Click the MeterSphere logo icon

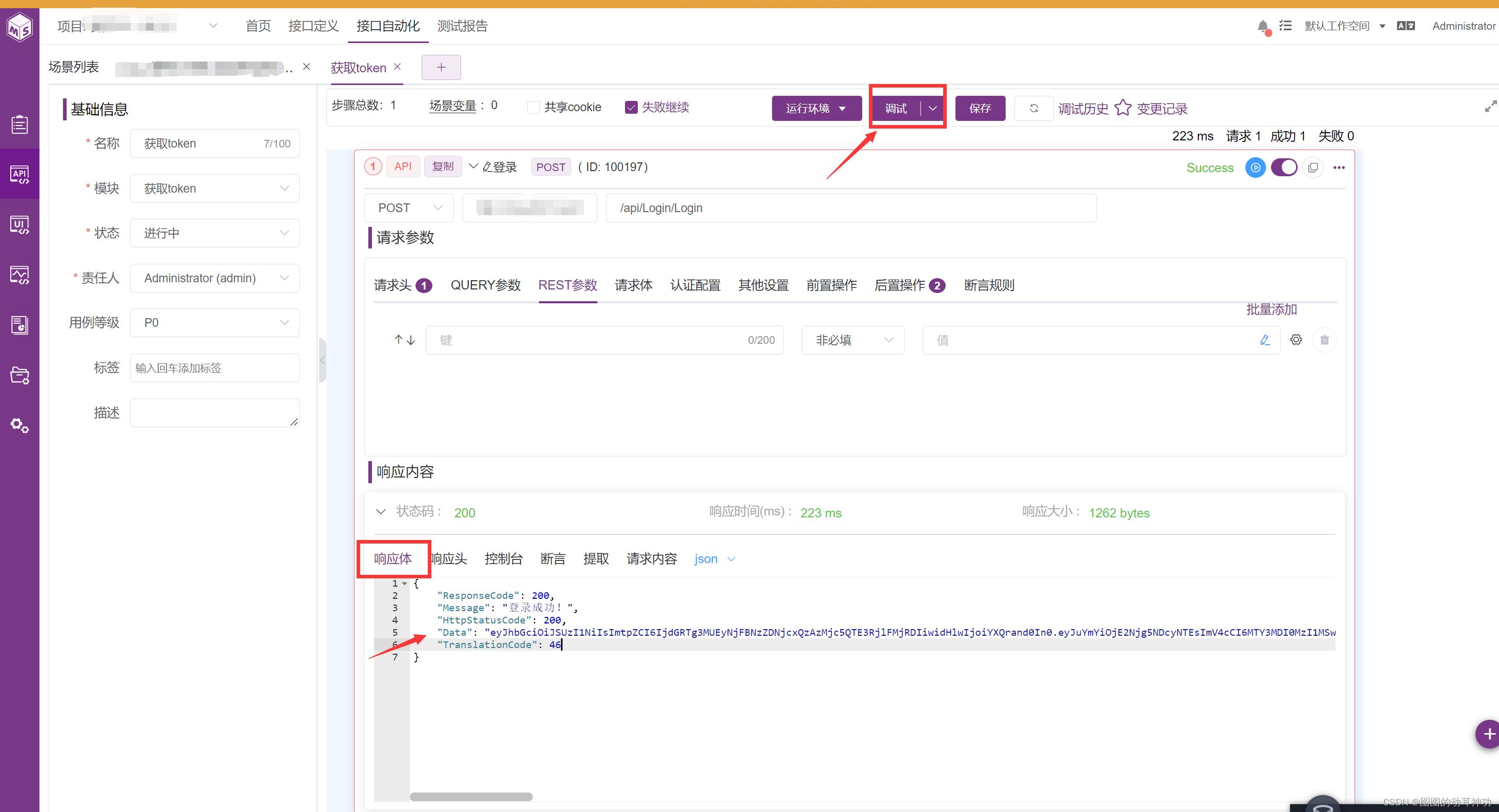(19, 27)
